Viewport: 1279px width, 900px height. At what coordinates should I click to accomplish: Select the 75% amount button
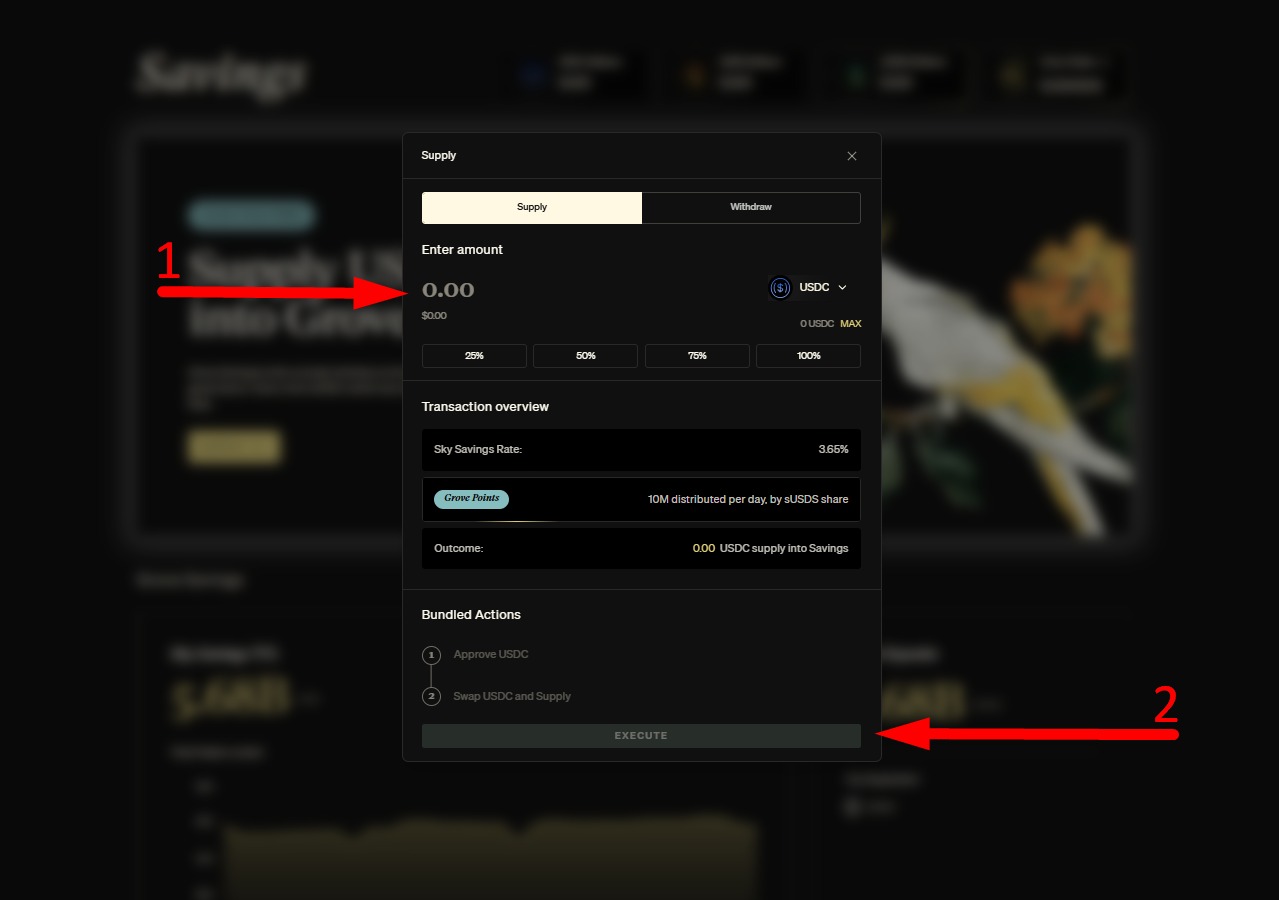697,356
